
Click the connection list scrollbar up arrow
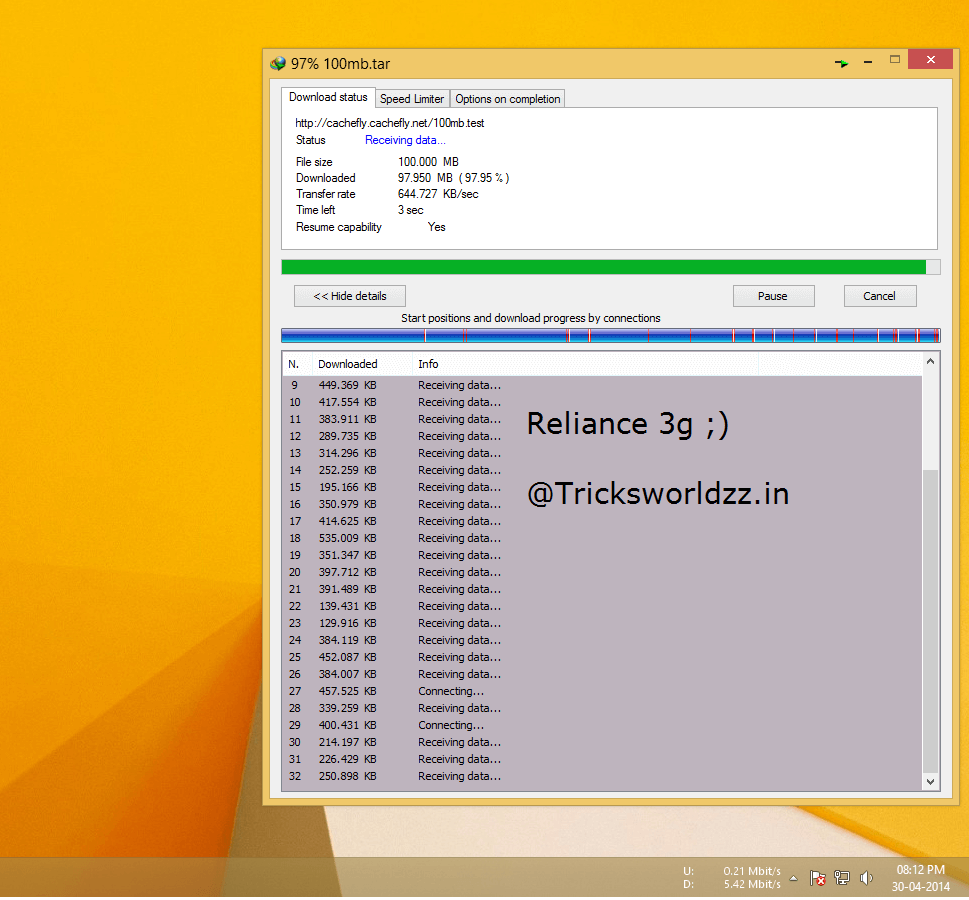tap(931, 362)
